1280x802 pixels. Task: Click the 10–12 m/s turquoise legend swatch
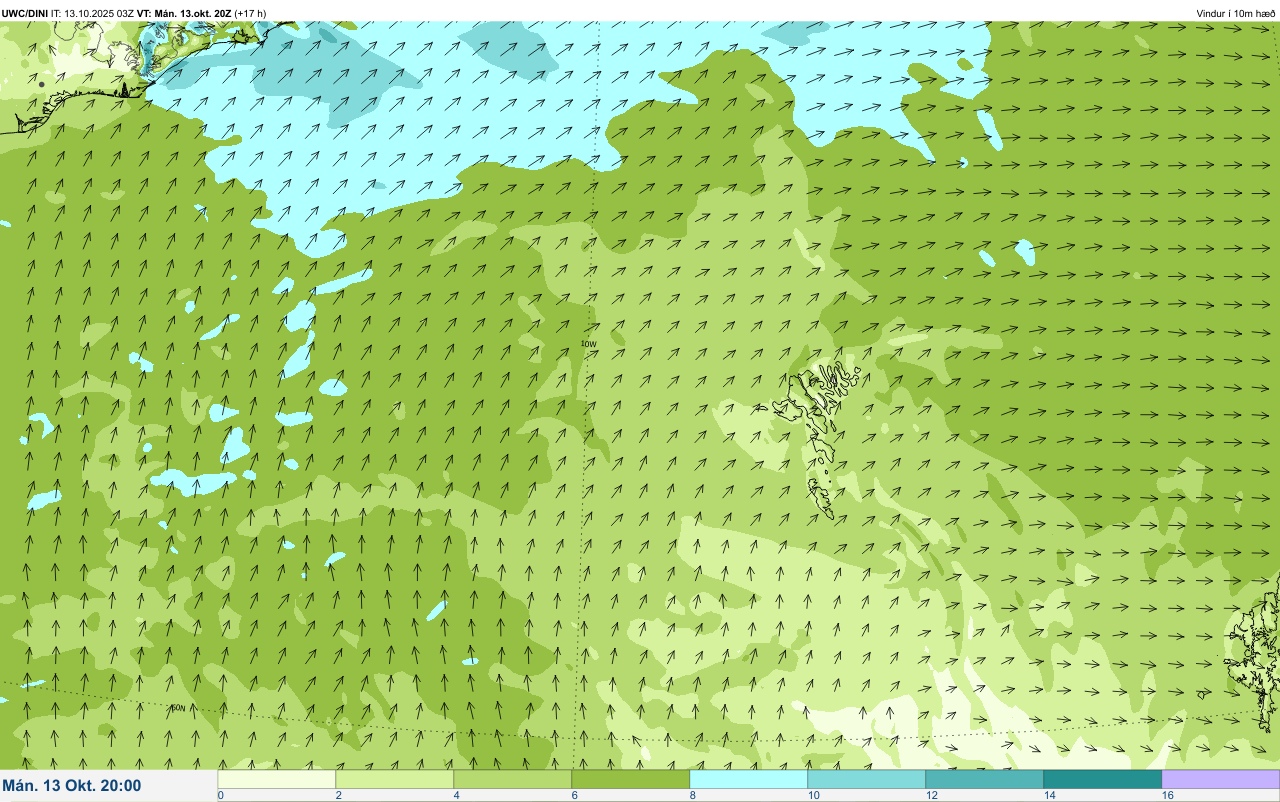(867, 779)
